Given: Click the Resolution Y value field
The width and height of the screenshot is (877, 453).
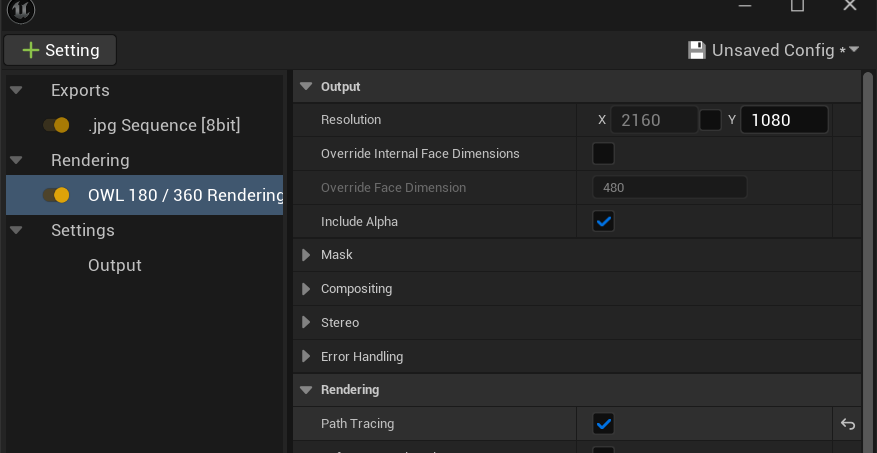Looking at the screenshot, I should coord(783,120).
